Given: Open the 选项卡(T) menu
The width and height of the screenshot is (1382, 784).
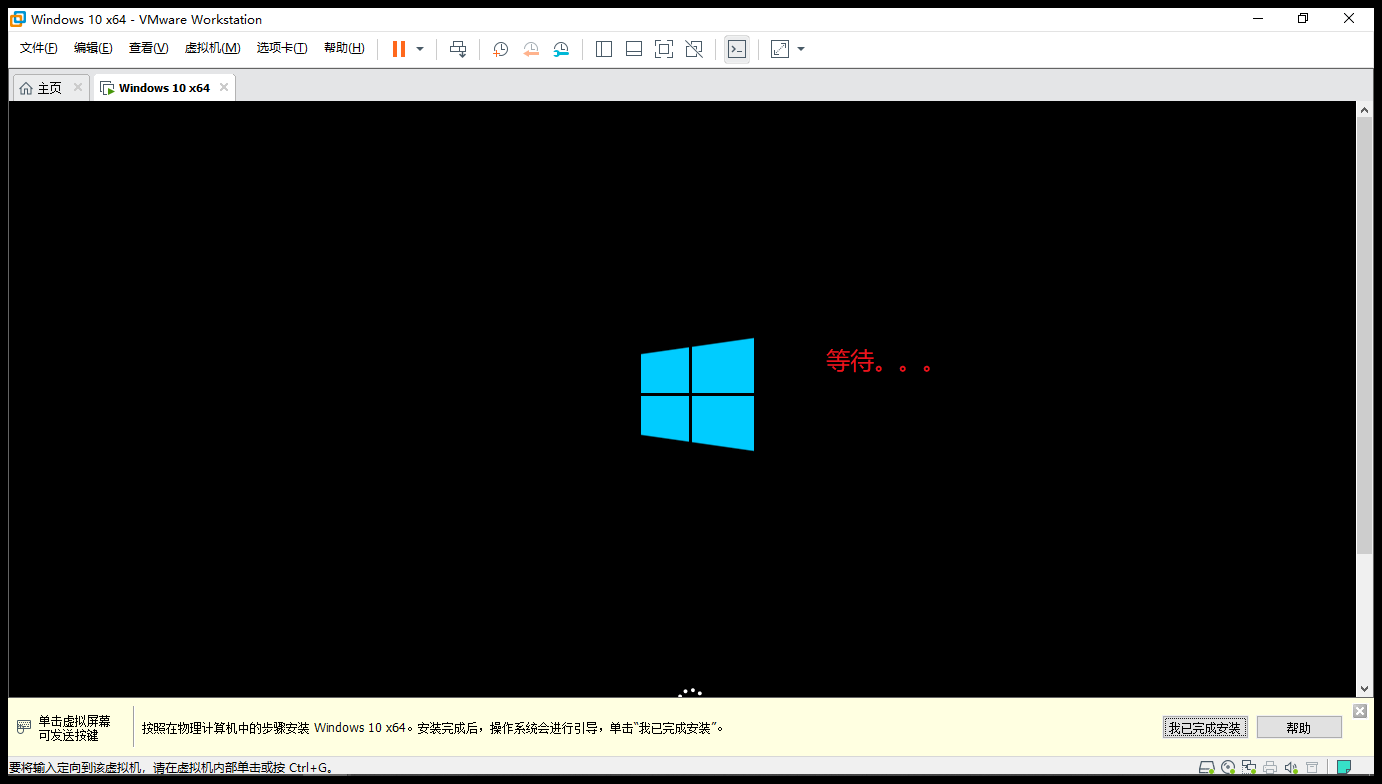Looking at the screenshot, I should click(282, 48).
